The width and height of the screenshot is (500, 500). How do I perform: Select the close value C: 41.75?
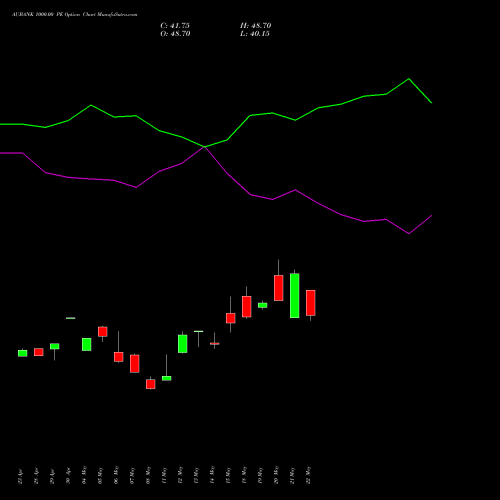click(175, 26)
